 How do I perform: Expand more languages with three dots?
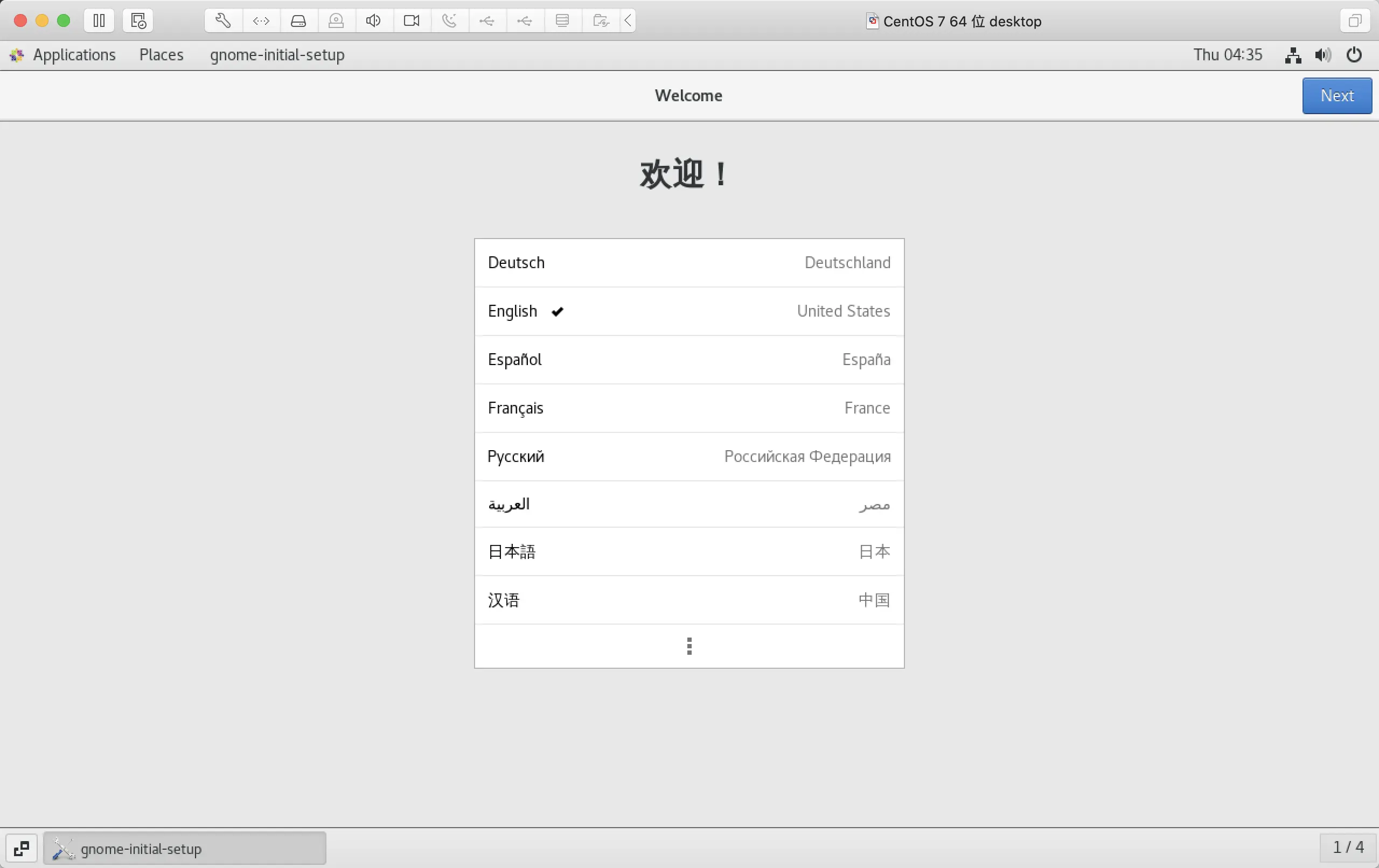[689, 646]
